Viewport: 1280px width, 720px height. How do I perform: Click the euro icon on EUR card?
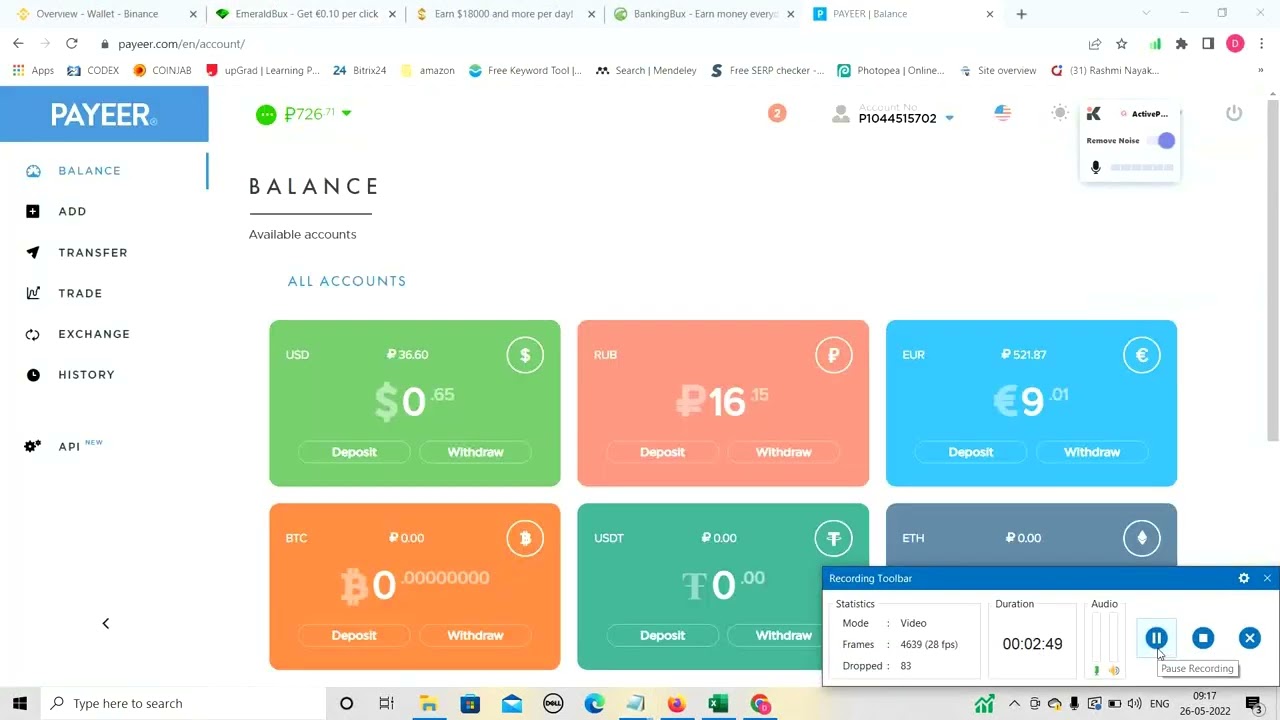click(1141, 355)
